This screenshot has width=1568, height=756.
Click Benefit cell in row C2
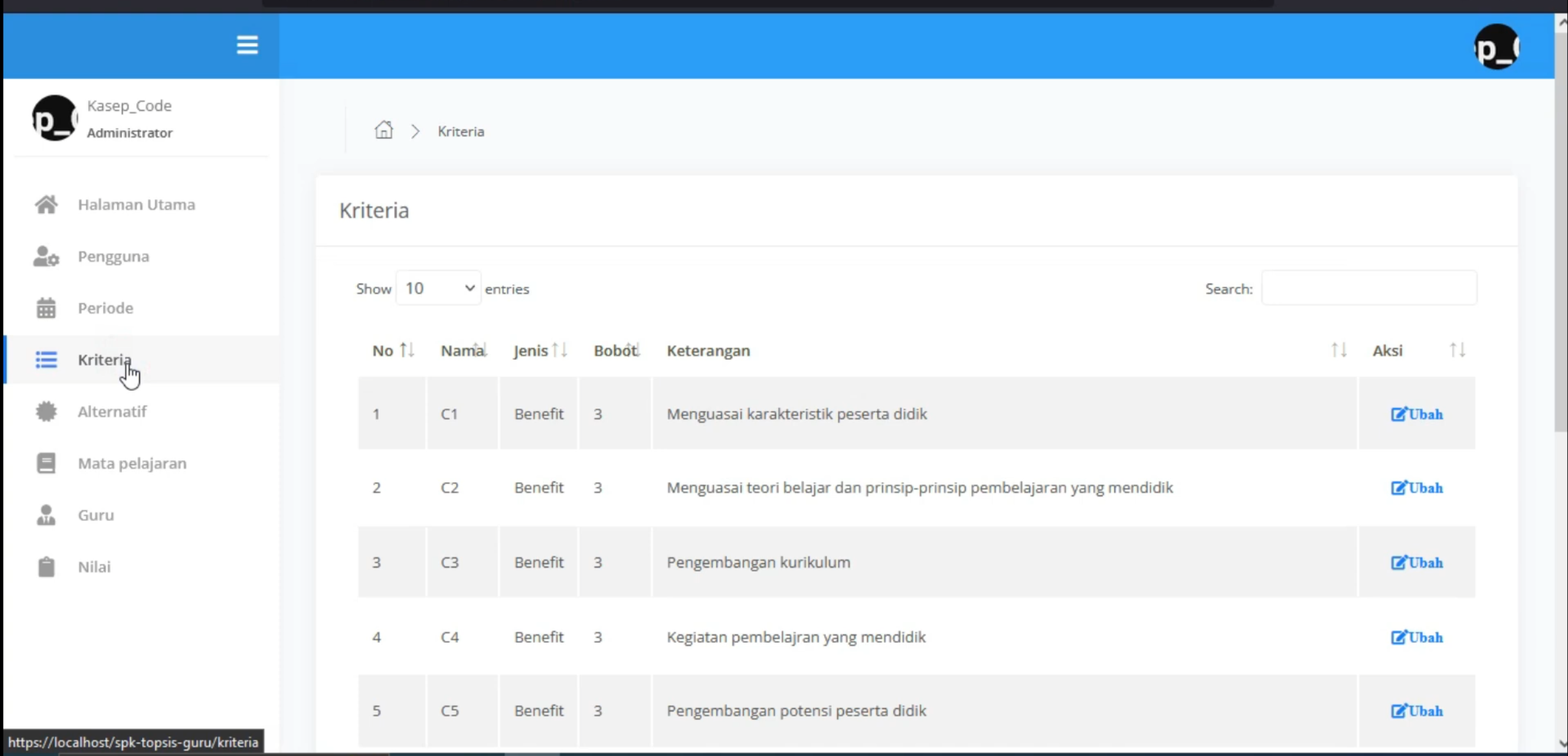pyautogui.click(x=538, y=487)
